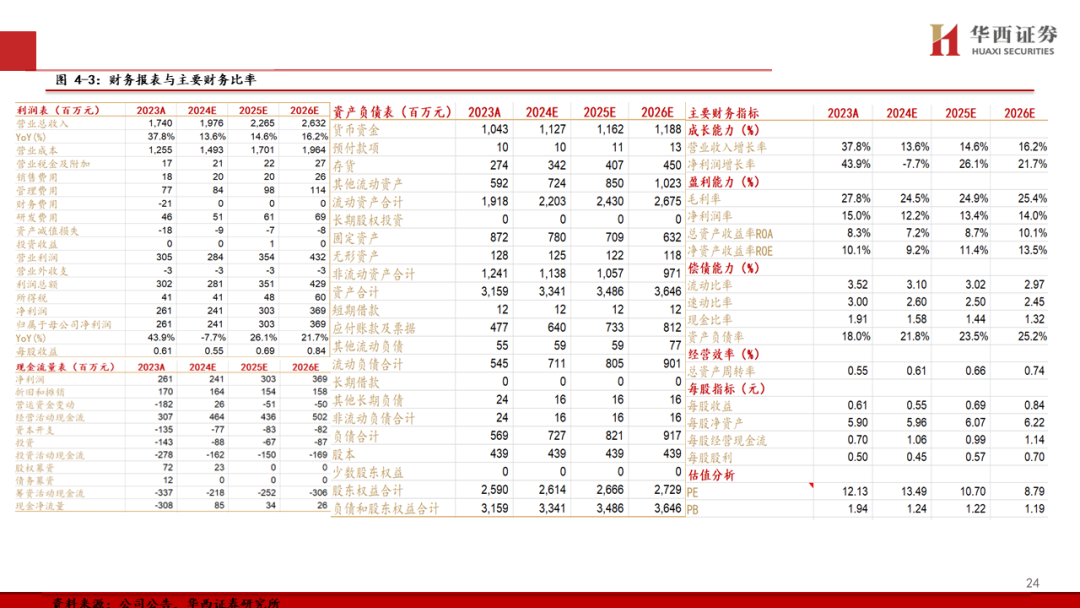Select the "股东权益合计" row label
The image size is (1080, 608).
point(367,490)
